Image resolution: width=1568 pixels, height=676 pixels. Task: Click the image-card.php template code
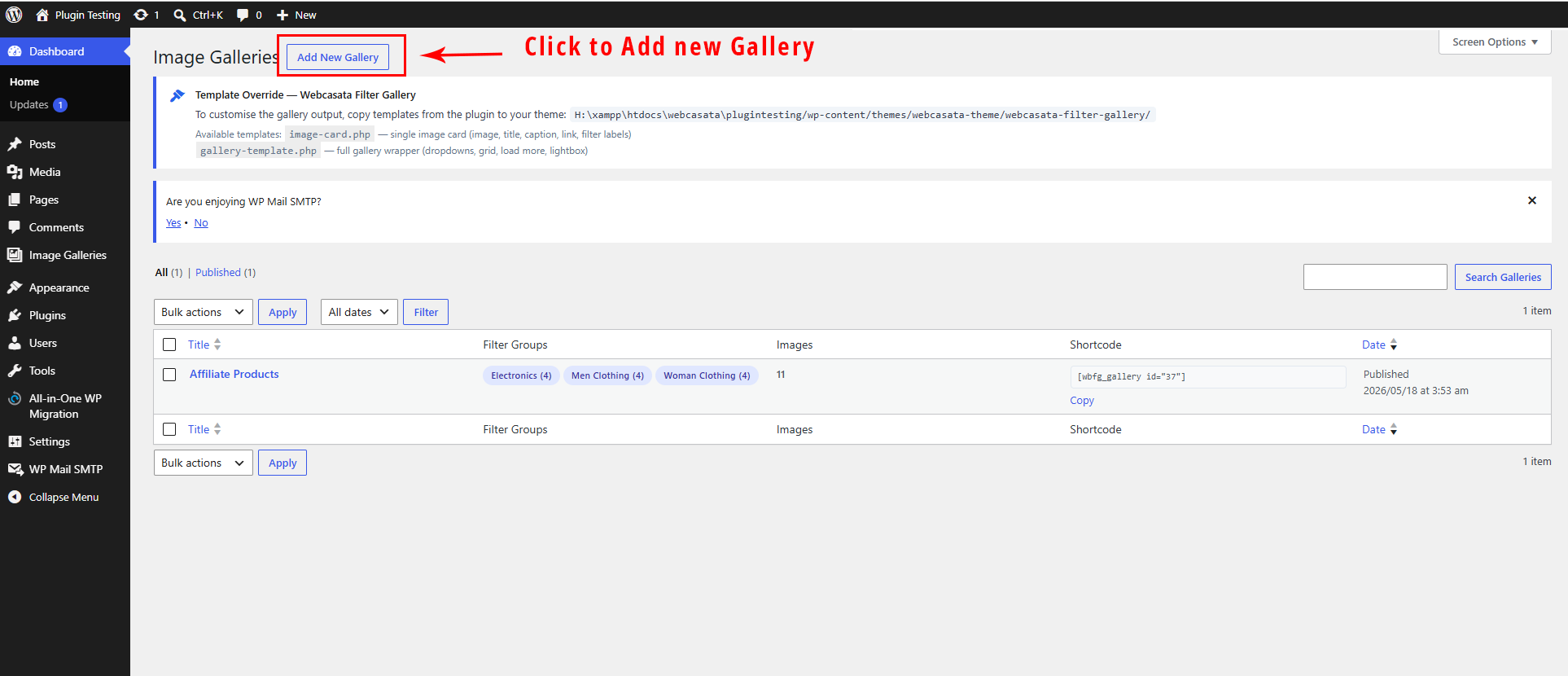tap(330, 134)
